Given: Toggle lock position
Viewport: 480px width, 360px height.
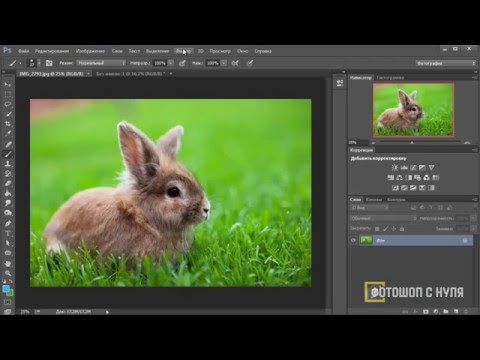Looking at the screenshot, I should 394,229.
